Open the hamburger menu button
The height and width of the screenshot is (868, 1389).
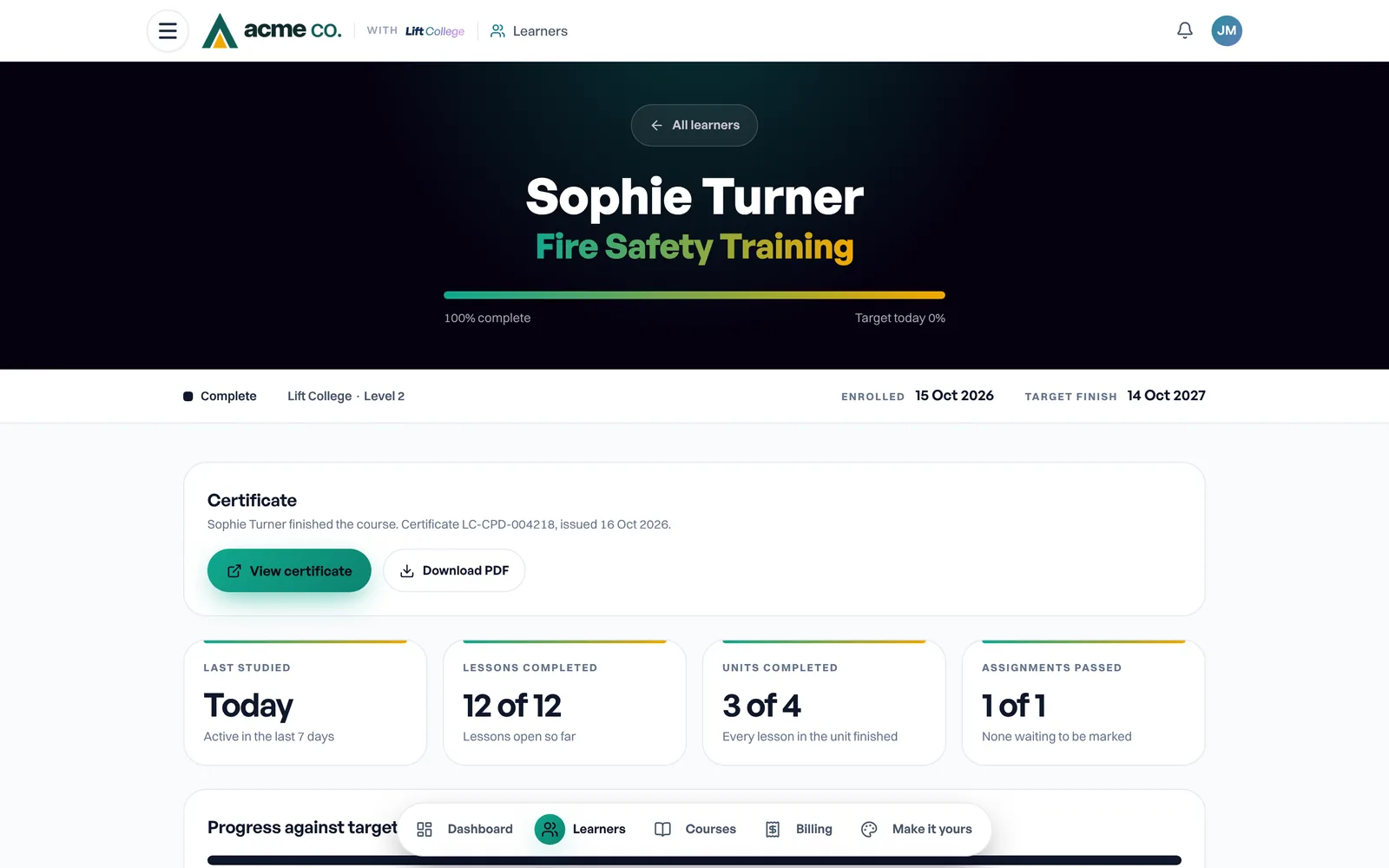[168, 31]
